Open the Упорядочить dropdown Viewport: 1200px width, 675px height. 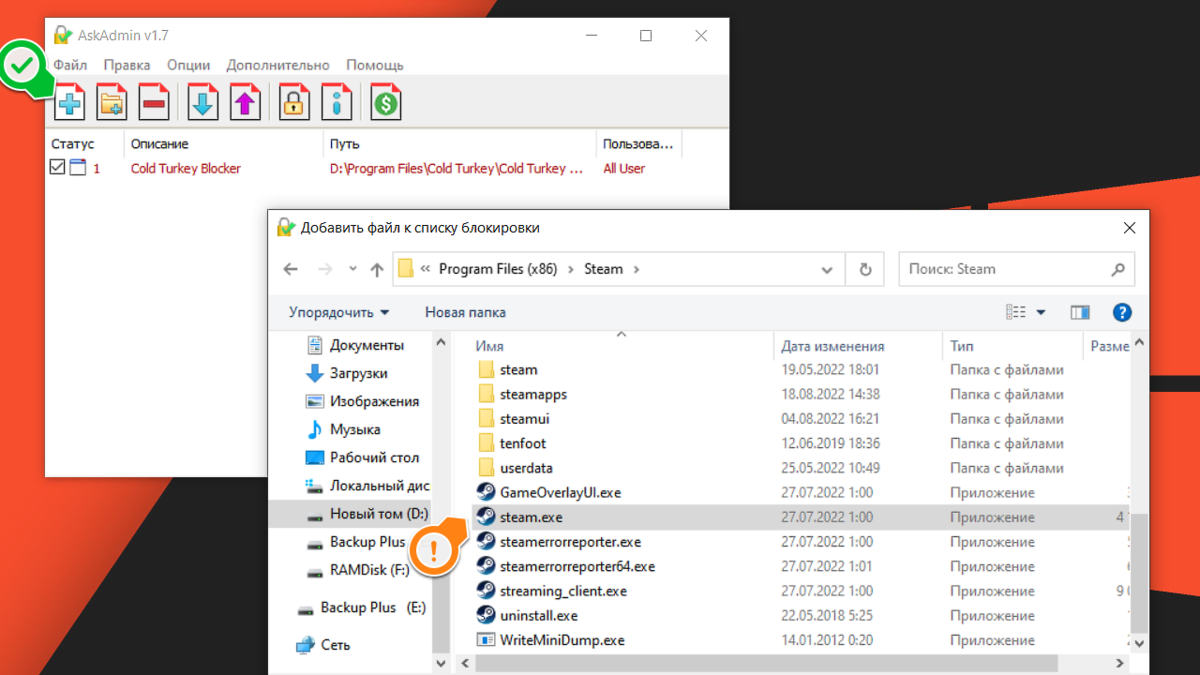point(339,312)
